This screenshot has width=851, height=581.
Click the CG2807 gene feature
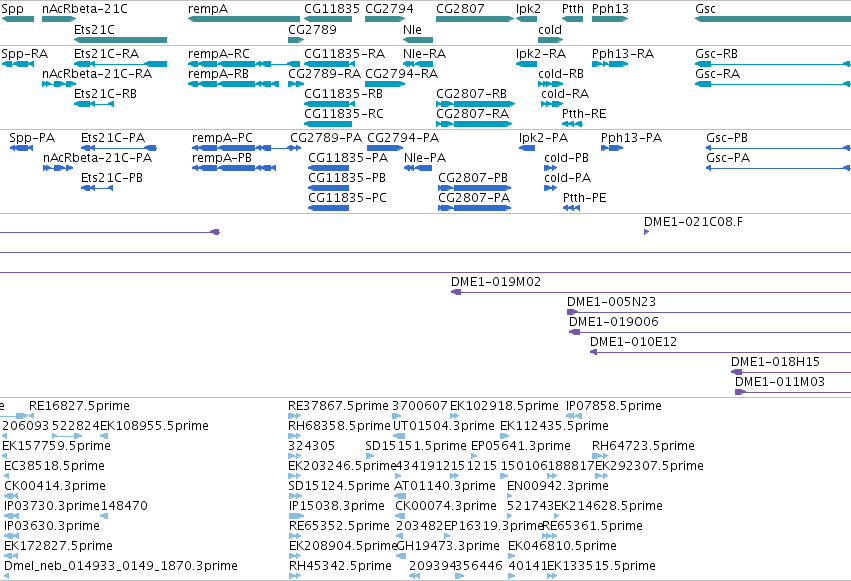tap(475, 19)
